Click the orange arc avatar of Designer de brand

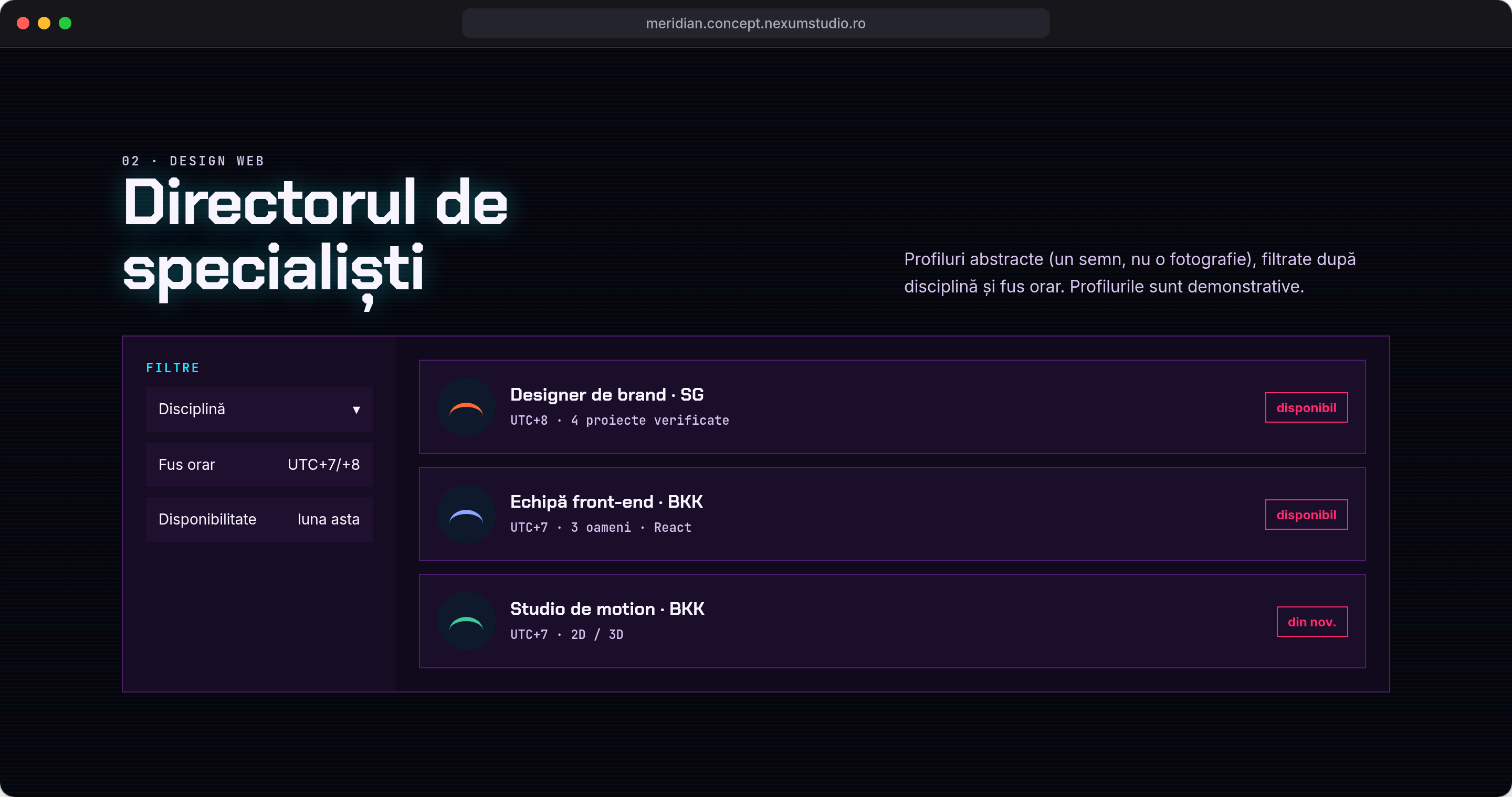pyautogui.click(x=466, y=407)
